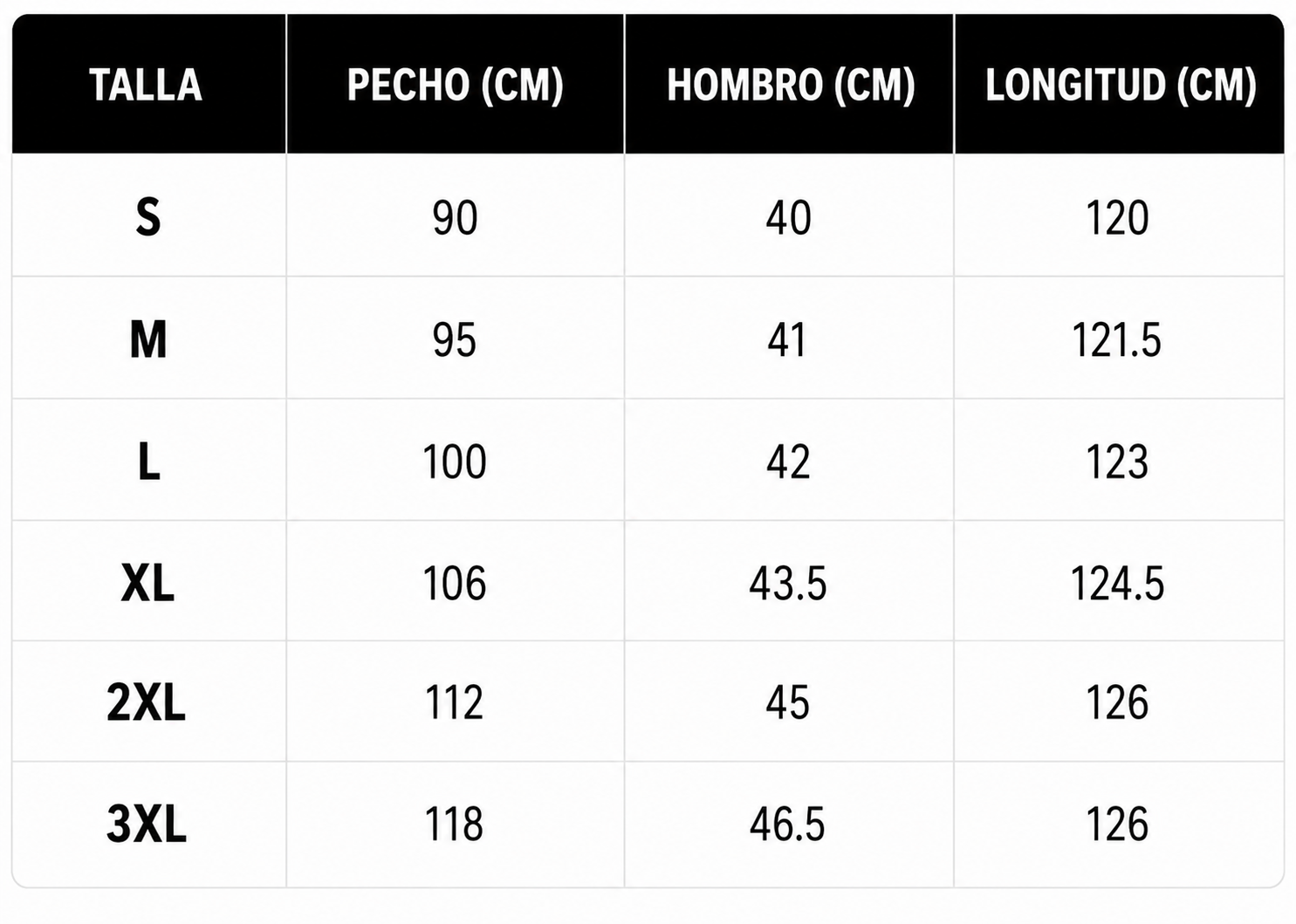Viewport: 1296px width, 924px height.
Task: Select the size L row label
Action: pos(149,462)
